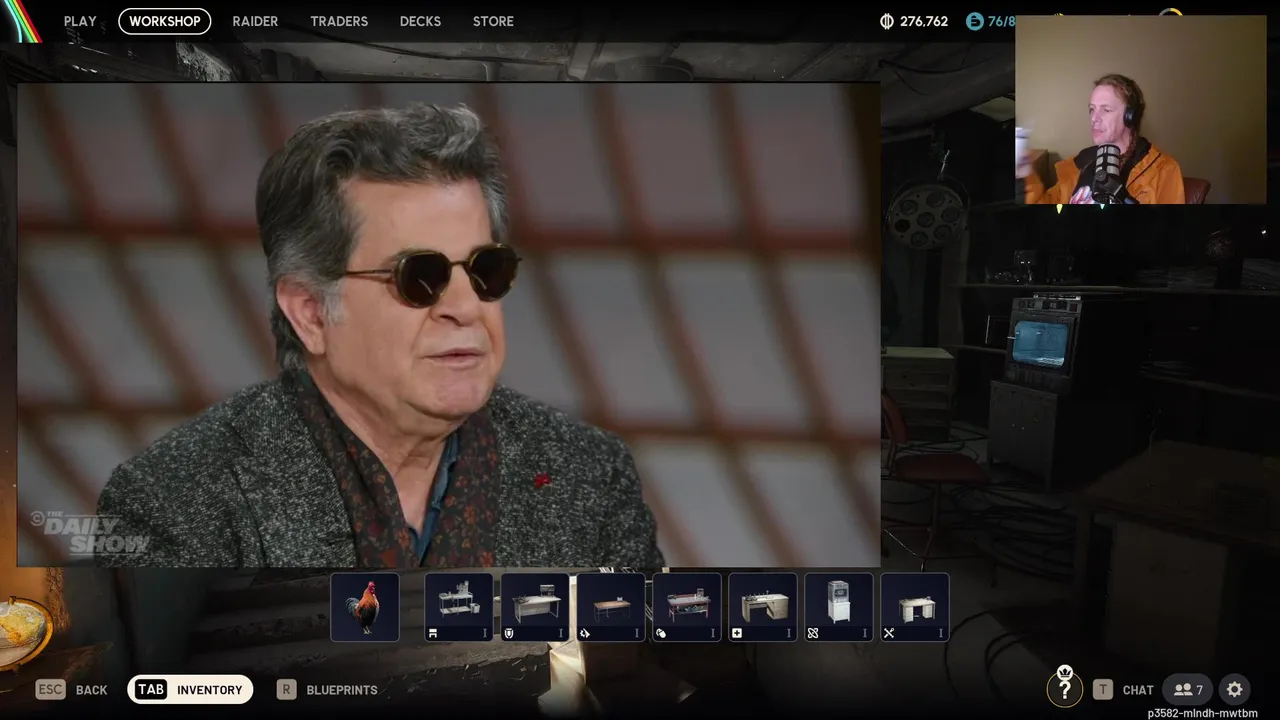This screenshot has height=720, width=1280.
Task: Open the Blueprints view
Action: (x=342, y=690)
